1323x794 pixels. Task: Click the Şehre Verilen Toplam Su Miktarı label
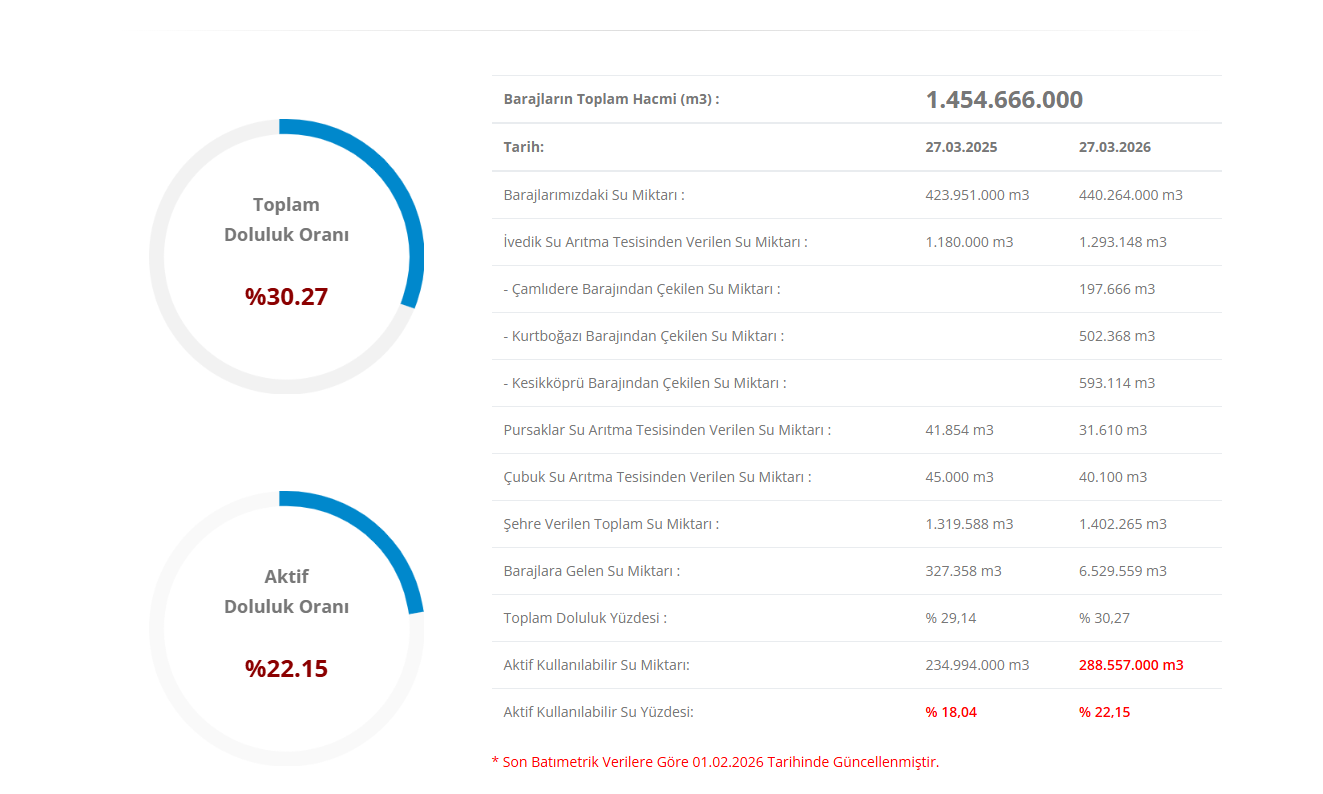pos(611,524)
